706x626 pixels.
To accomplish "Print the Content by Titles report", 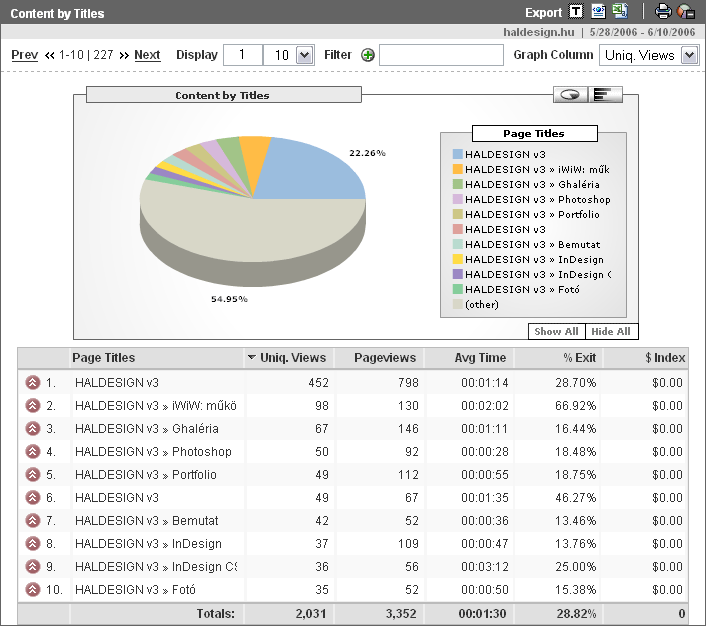I will click(x=662, y=12).
